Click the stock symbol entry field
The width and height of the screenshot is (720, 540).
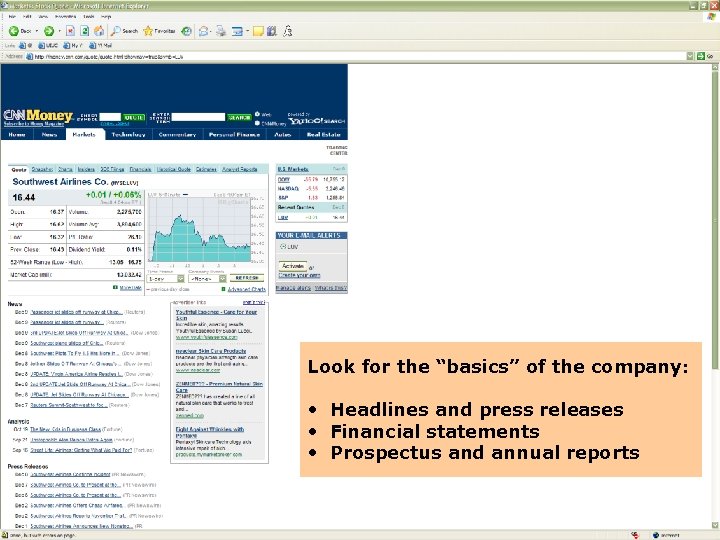(110, 117)
